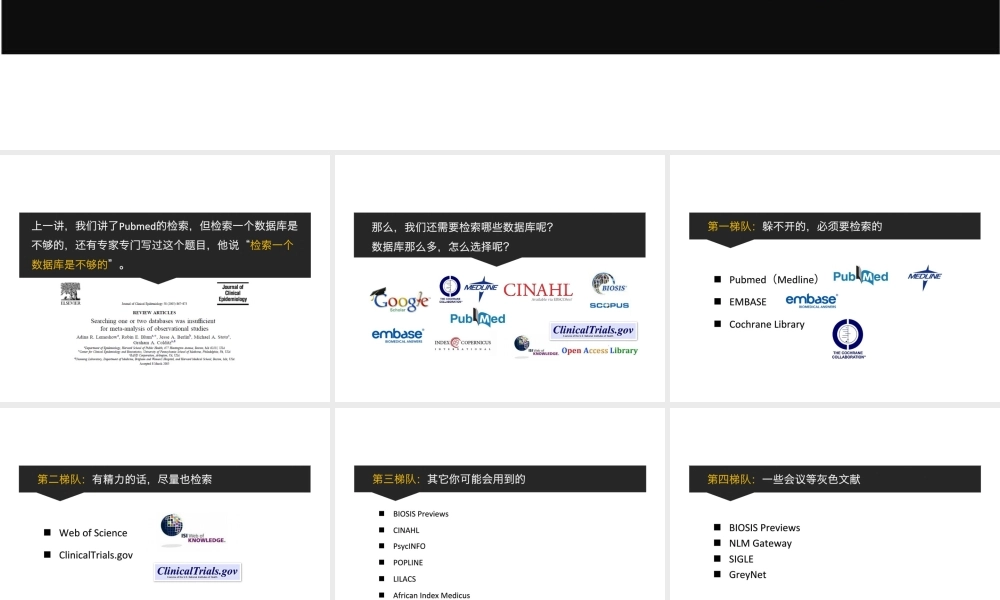Click the highlighted text 检索一个数据库是不够的
This screenshot has width=1000, height=600.
point(162,254)
